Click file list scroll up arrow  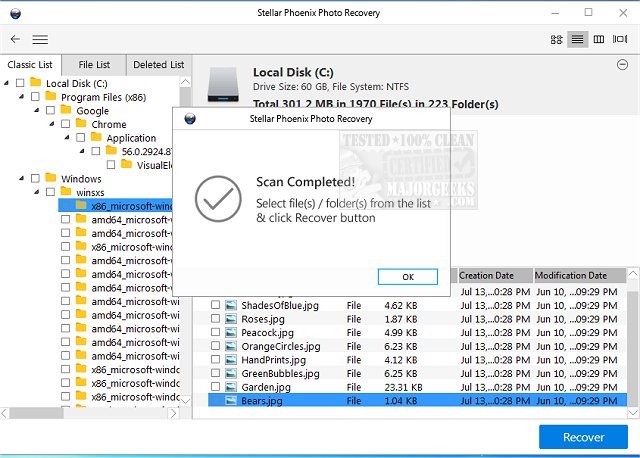(x=633, y=273)
